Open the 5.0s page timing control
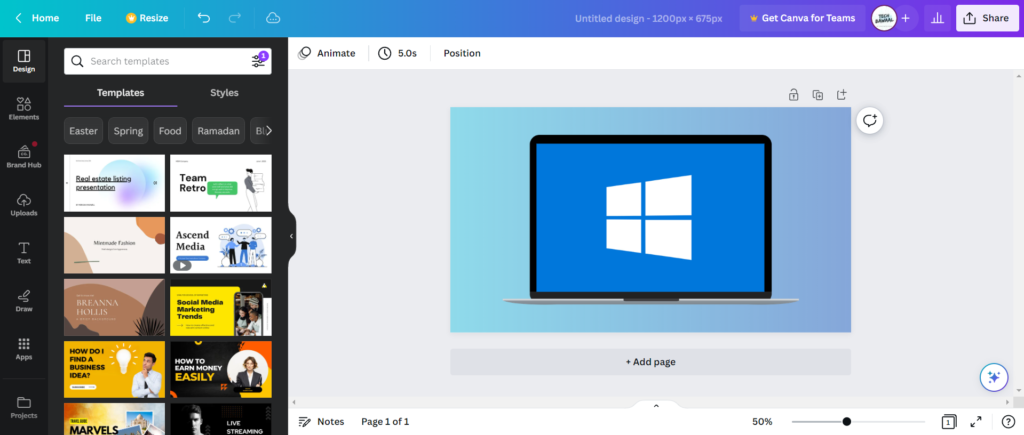This screenshot has width=1024, height=435. coord(397,54)
